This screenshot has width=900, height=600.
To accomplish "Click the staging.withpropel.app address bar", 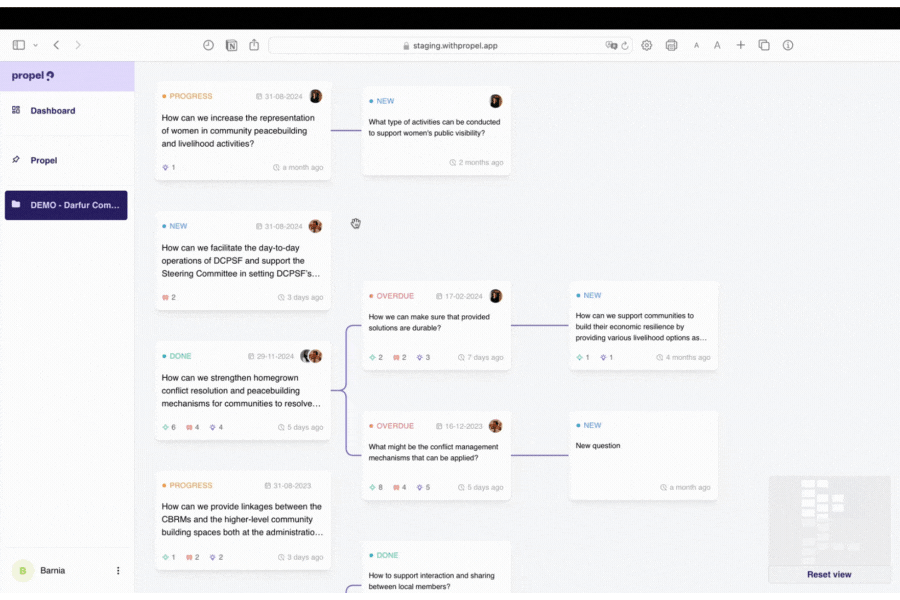I will point(450,44).
